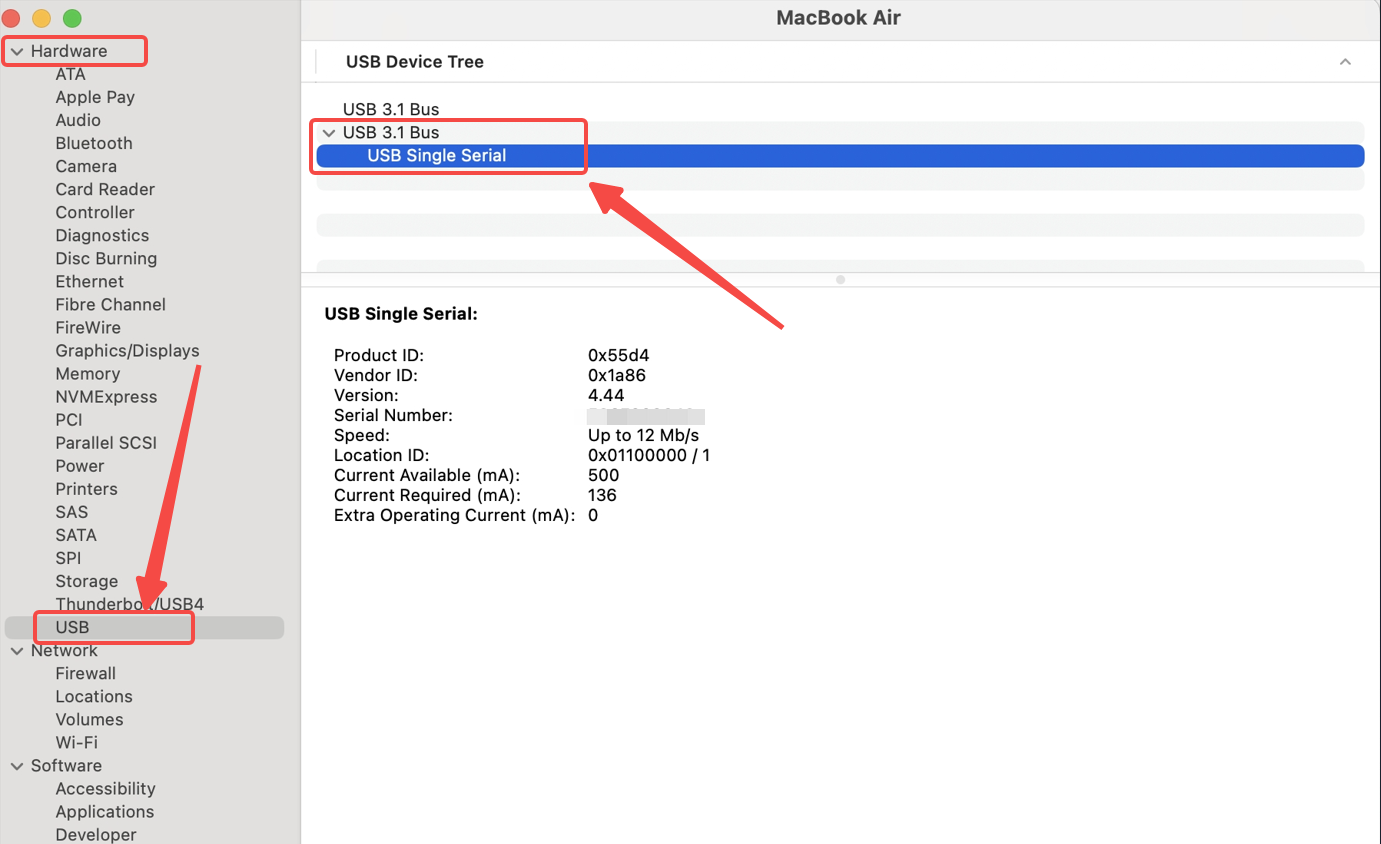This screenshot has height=844, width=1381.
Task: Collapse the second USB 3.1 Bus chevron
Action: pos(329,132)
